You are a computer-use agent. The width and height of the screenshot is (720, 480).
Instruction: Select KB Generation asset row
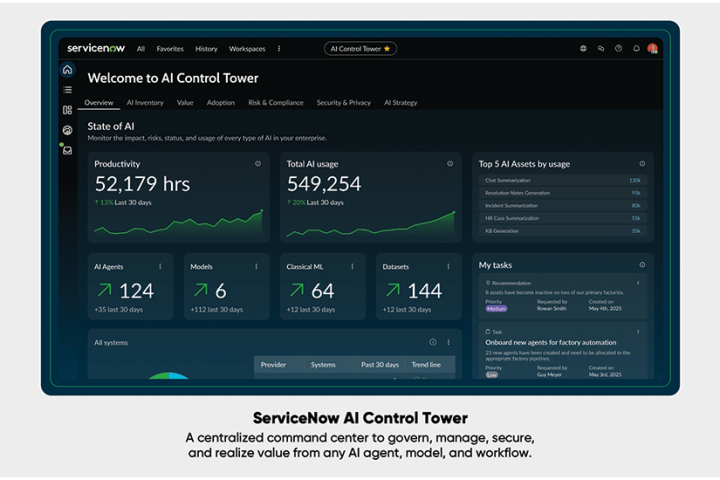[563, 231]
